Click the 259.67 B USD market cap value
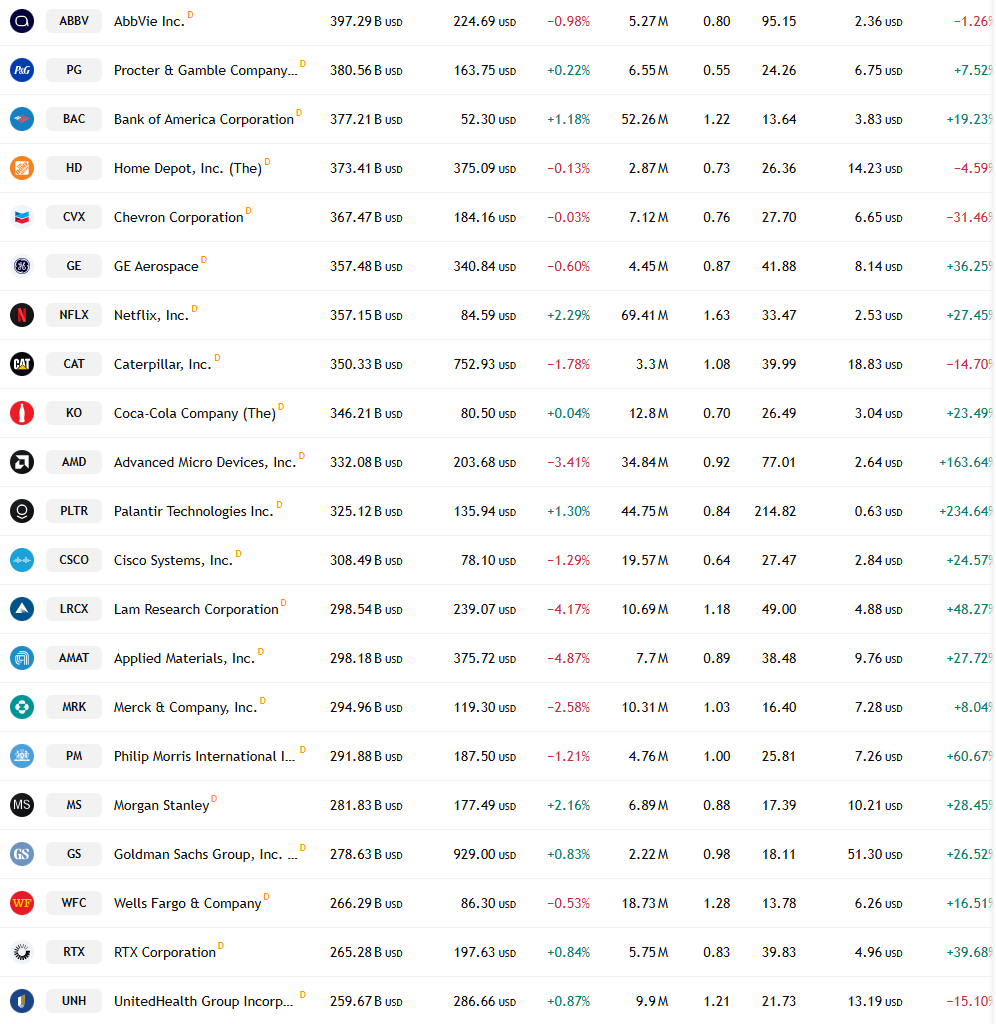Viewport: 996px width, 1024px height. tap(366, 1001)
